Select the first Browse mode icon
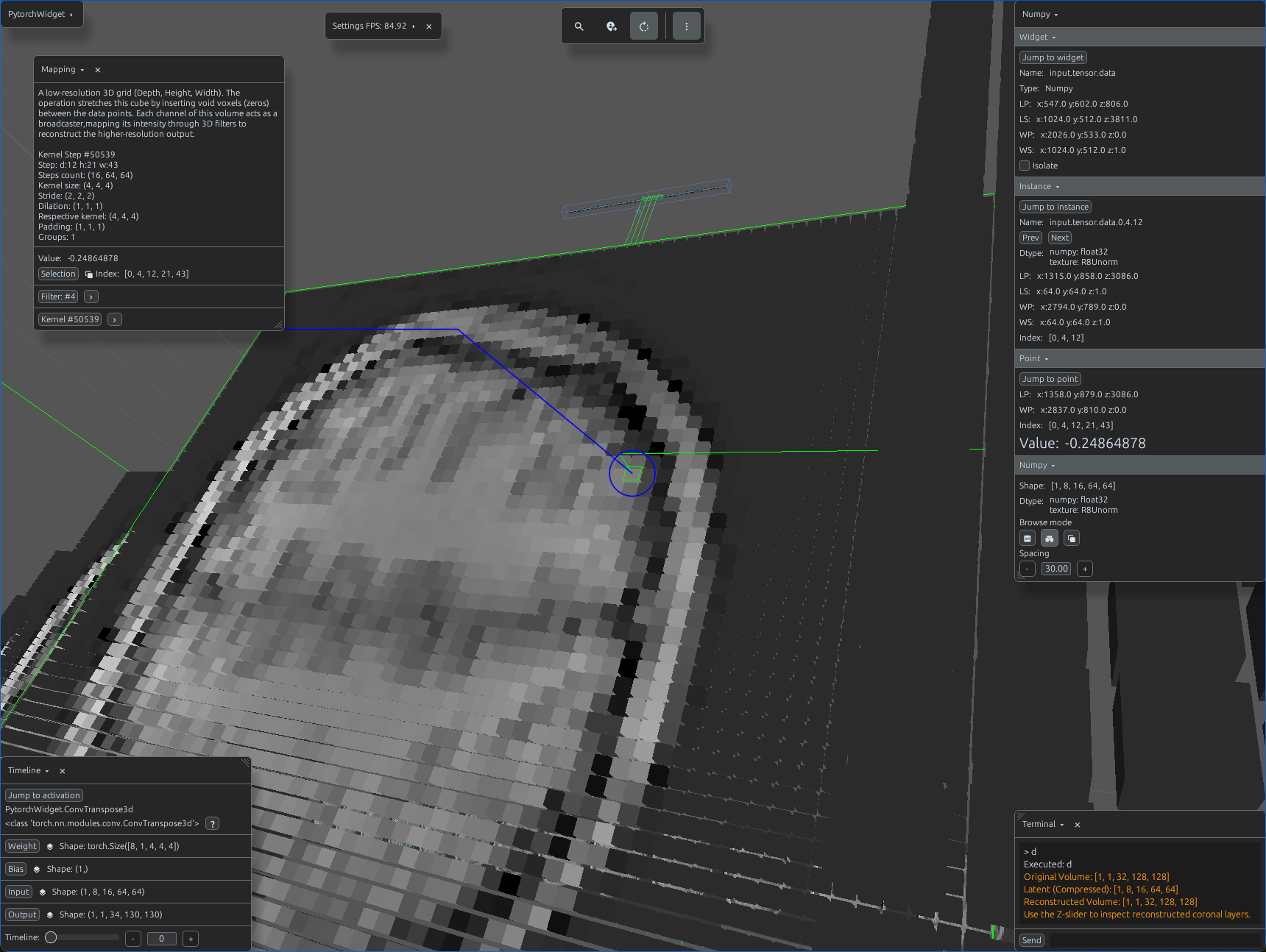Viewport: 1266px width, 952px height. (1028, 539)
